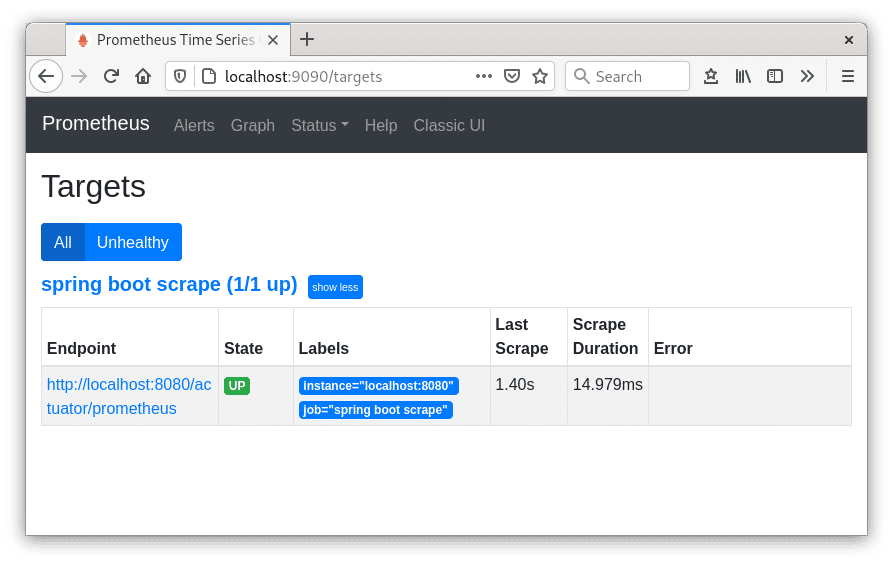Go to the browser home page
893x564 pixels.
point(143,76)
